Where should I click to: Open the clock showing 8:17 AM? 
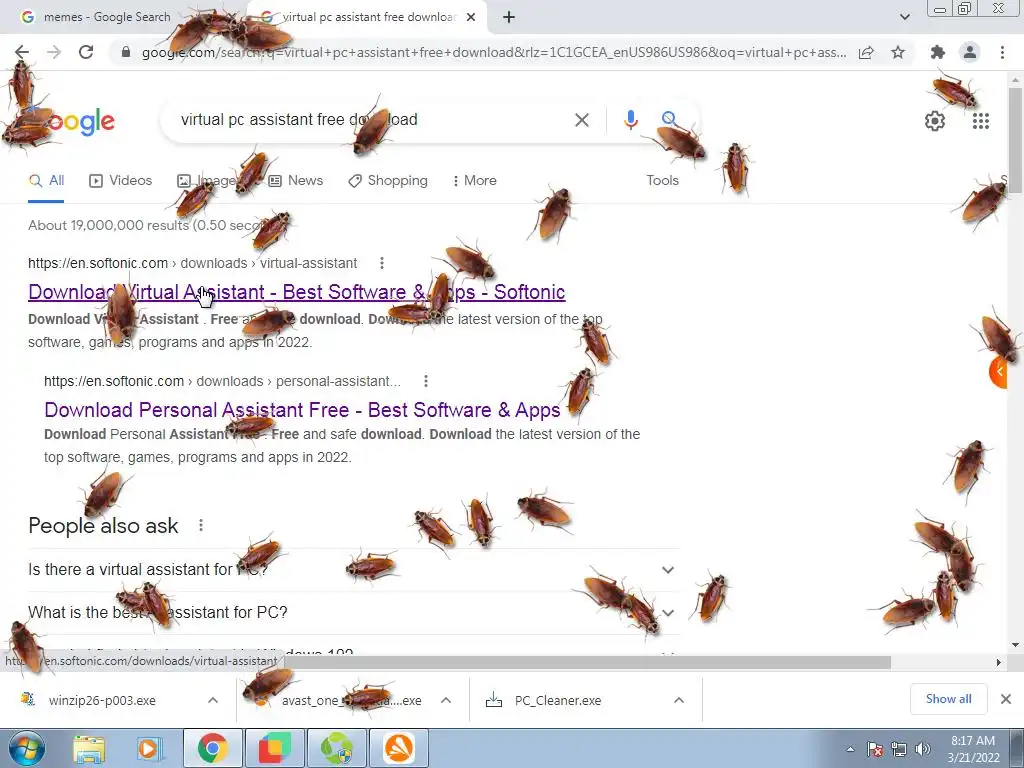[x=974, y=749]
